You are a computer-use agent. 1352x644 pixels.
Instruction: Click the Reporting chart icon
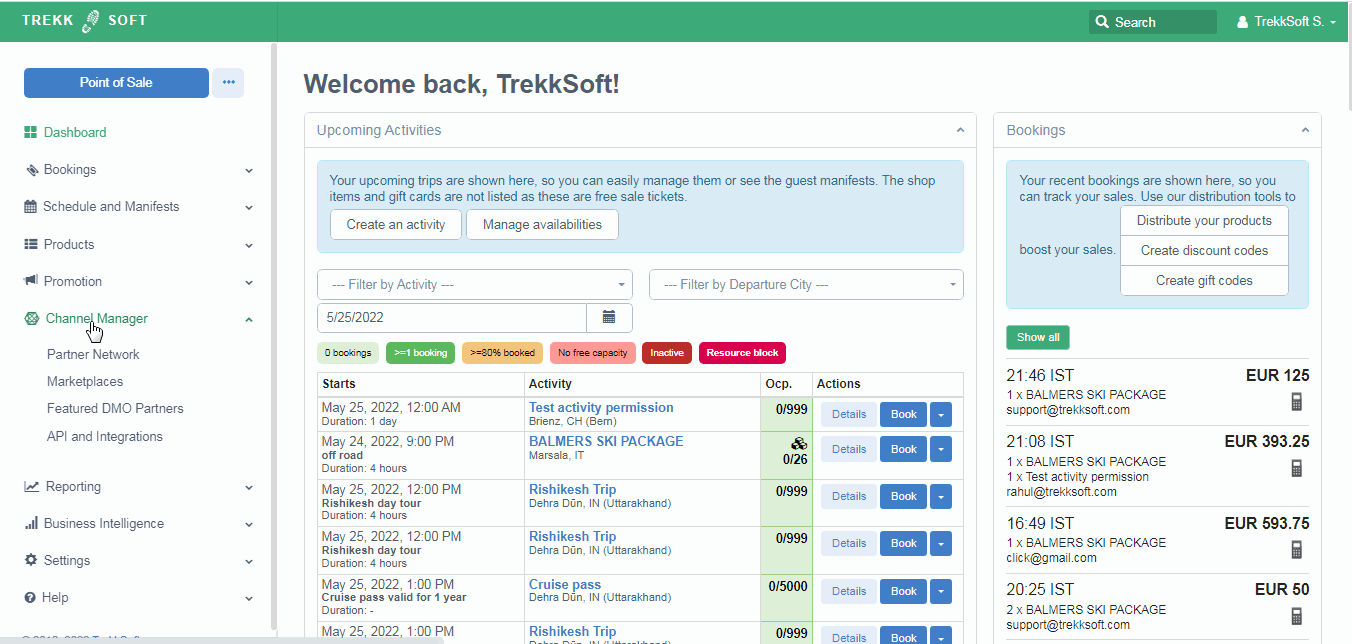32,487
